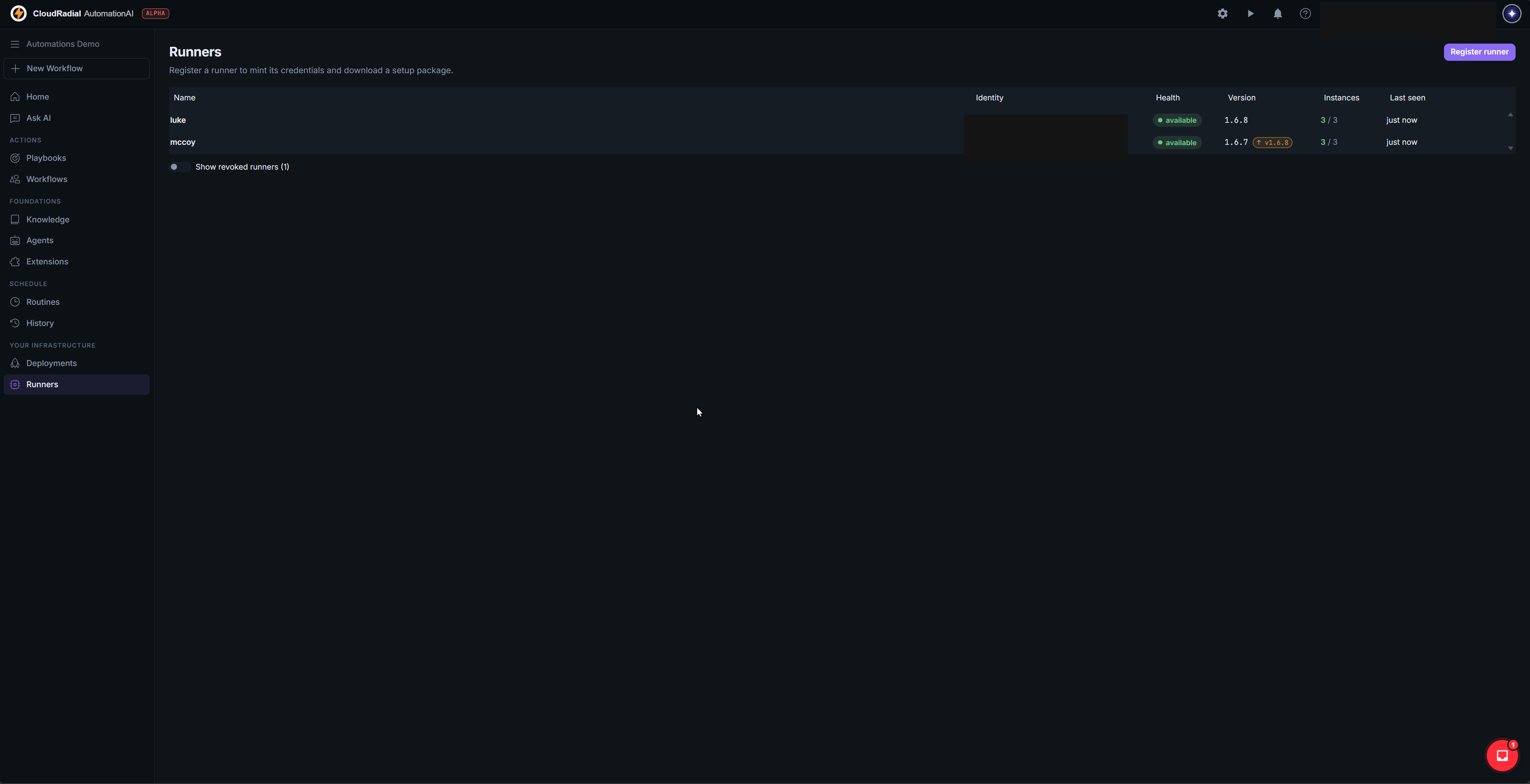The image size is (1530, 784).
Task: Click the Health column header
Action: [x=1168, y=98]
